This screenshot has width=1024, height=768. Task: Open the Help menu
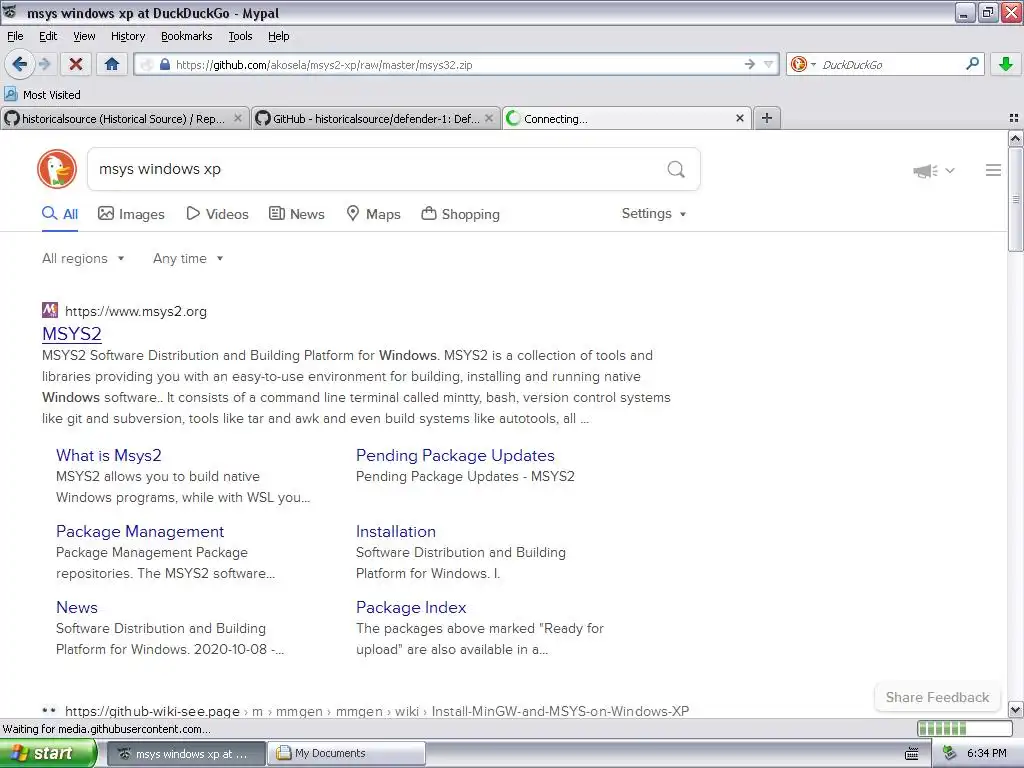coord(278,36)
